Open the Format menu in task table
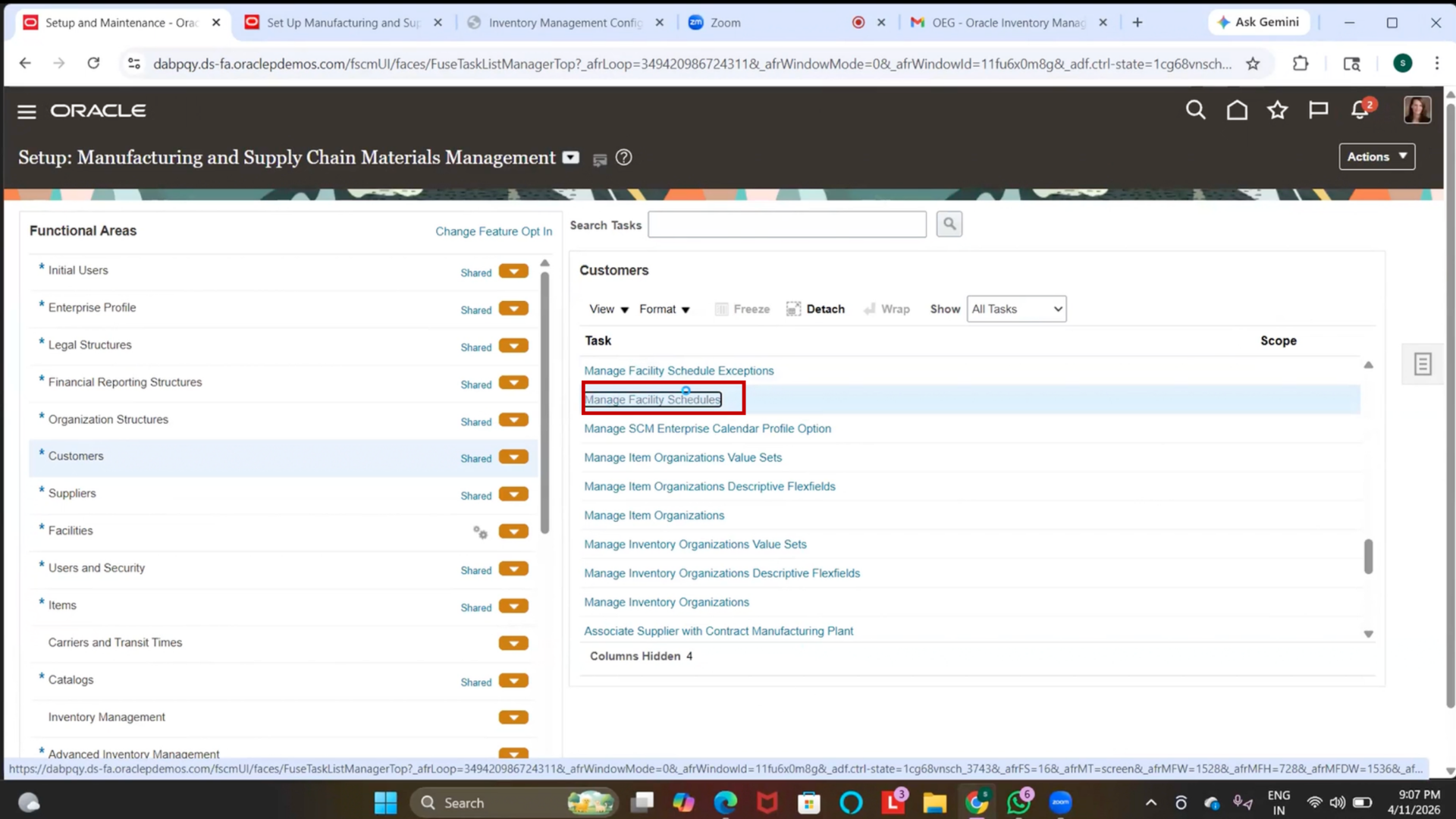The width and height of the screenshot is (1456, 819). pos(664,309)
